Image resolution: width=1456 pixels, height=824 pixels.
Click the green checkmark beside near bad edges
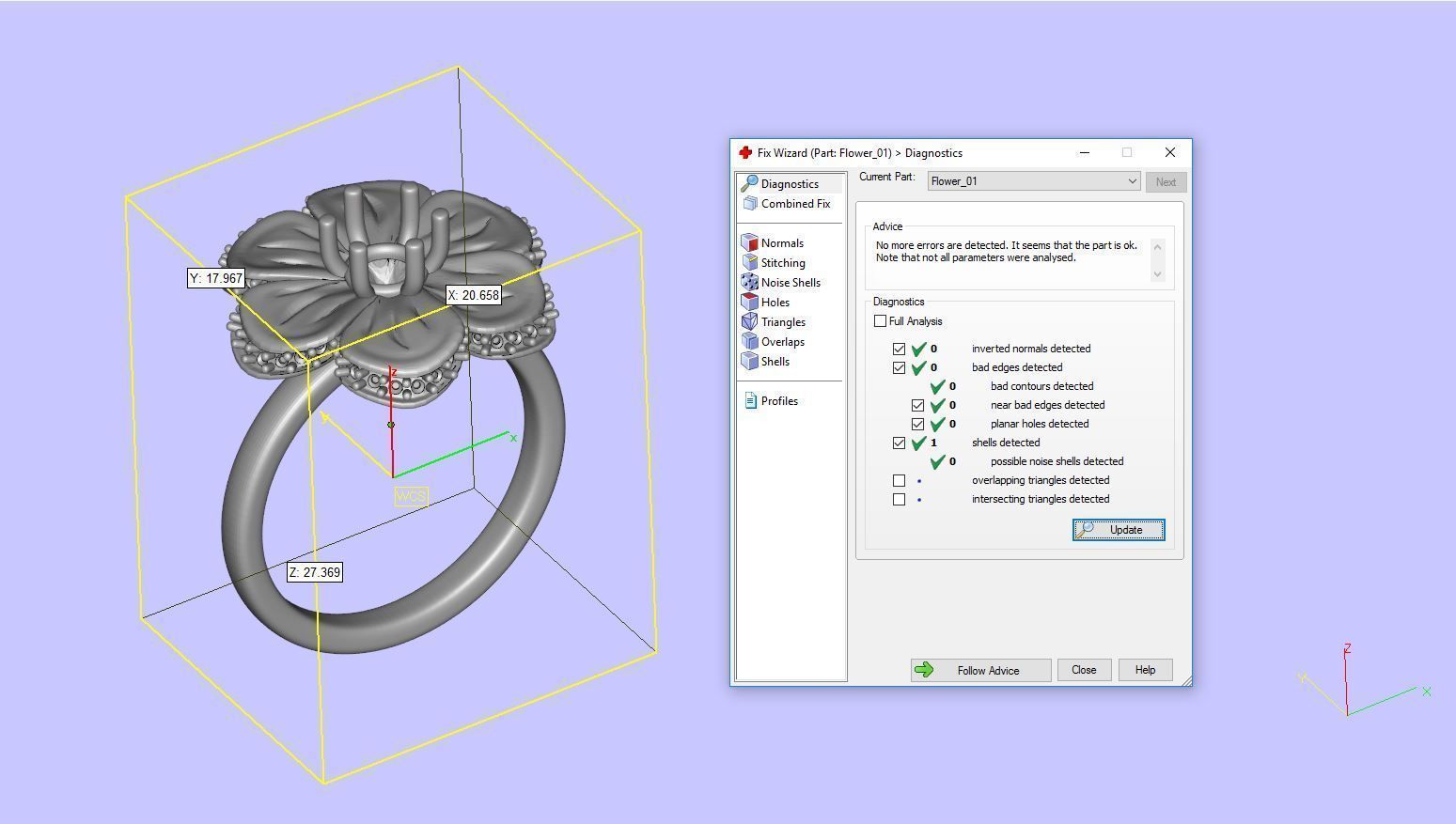[x=938, y=405]
